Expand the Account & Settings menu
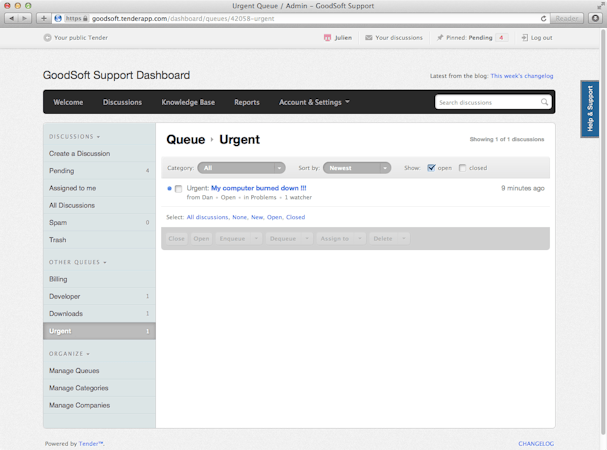 [314, 102]
